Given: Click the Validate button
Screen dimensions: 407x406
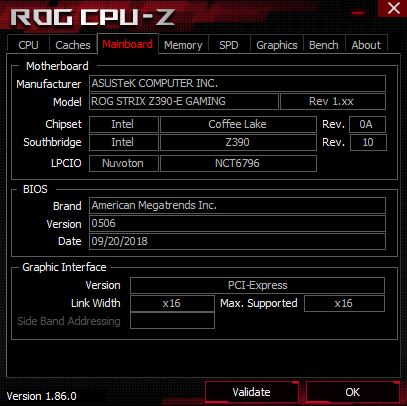Looking at the screenshot, I should point(251,392).
